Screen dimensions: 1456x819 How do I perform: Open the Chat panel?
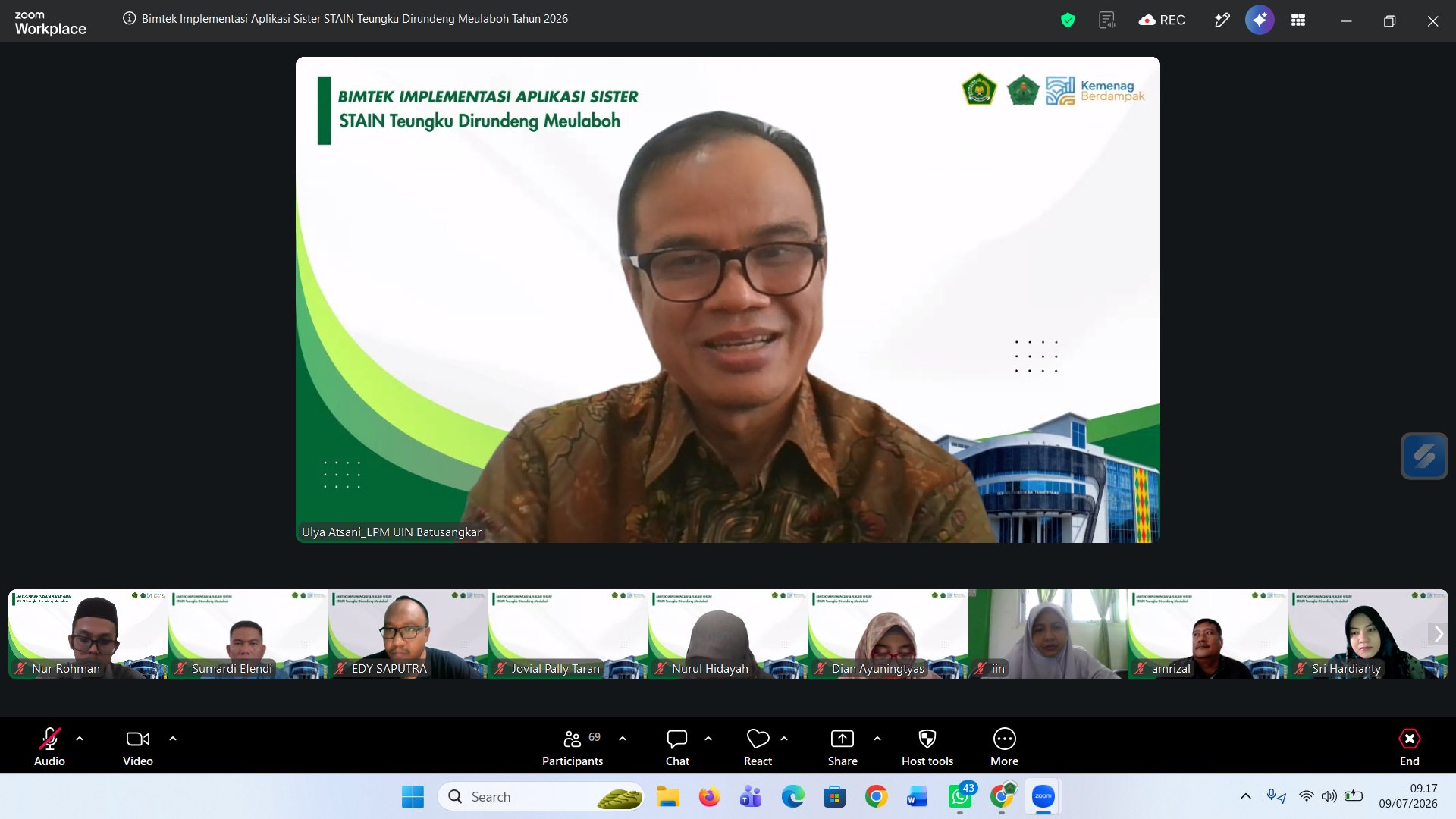pyautogui.click(x=677, y=746)
